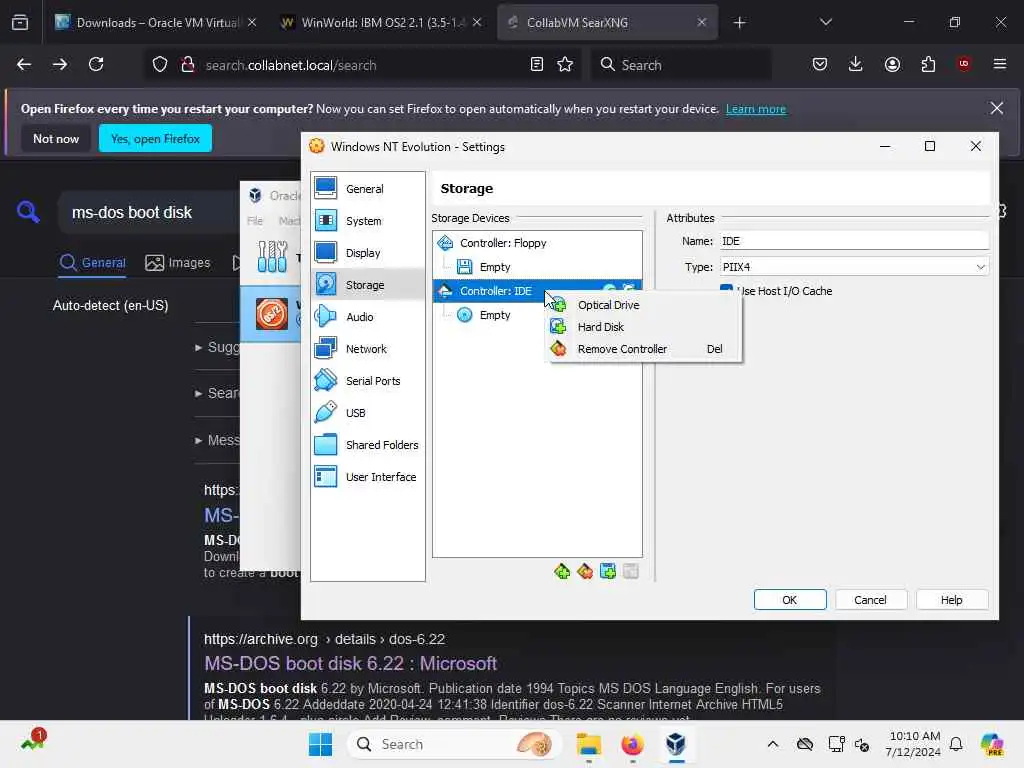Open the Pocket save icon

pyautogui.click(x=820, y=64)
